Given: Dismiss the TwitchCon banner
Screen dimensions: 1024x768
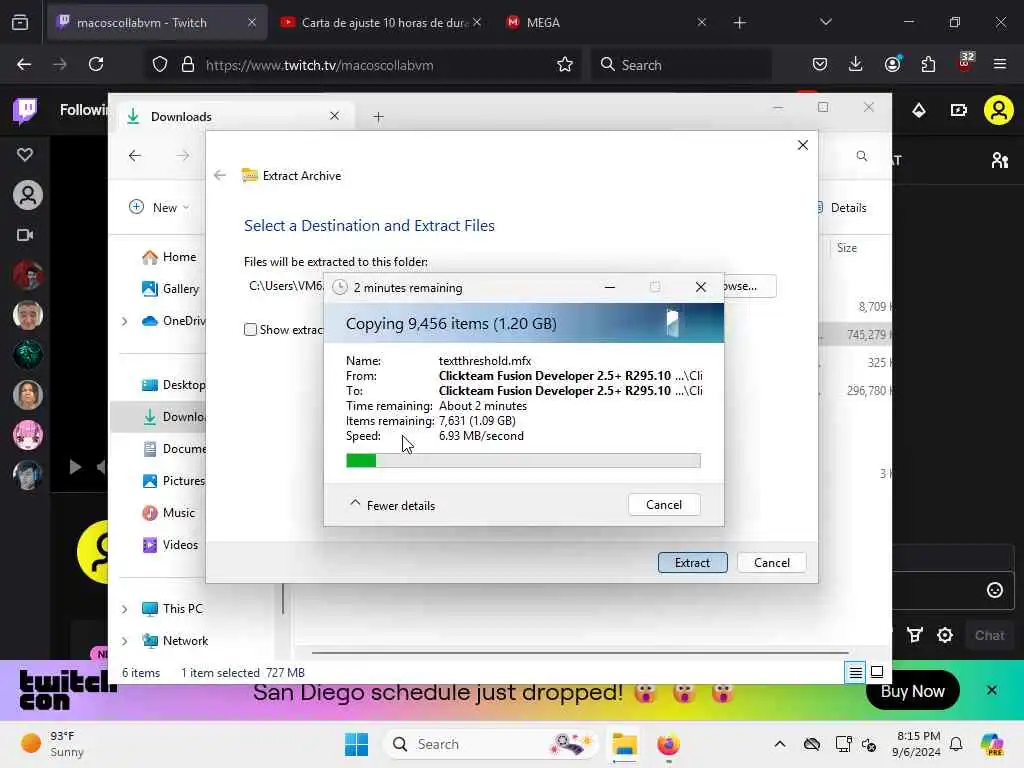Looking at the screenshot, I should pyautogui.click(x=991, y=690).
